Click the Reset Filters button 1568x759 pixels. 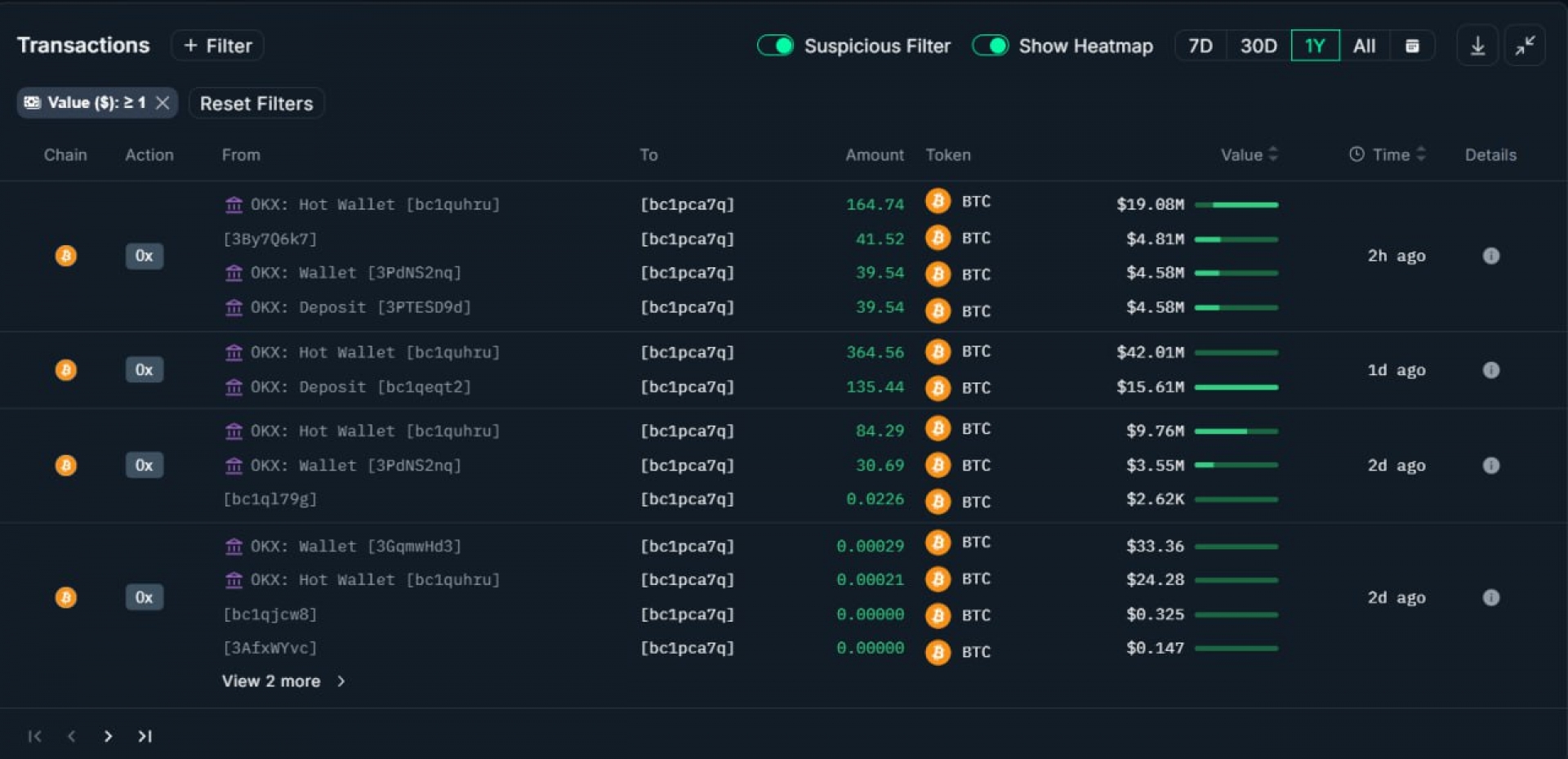256,104
